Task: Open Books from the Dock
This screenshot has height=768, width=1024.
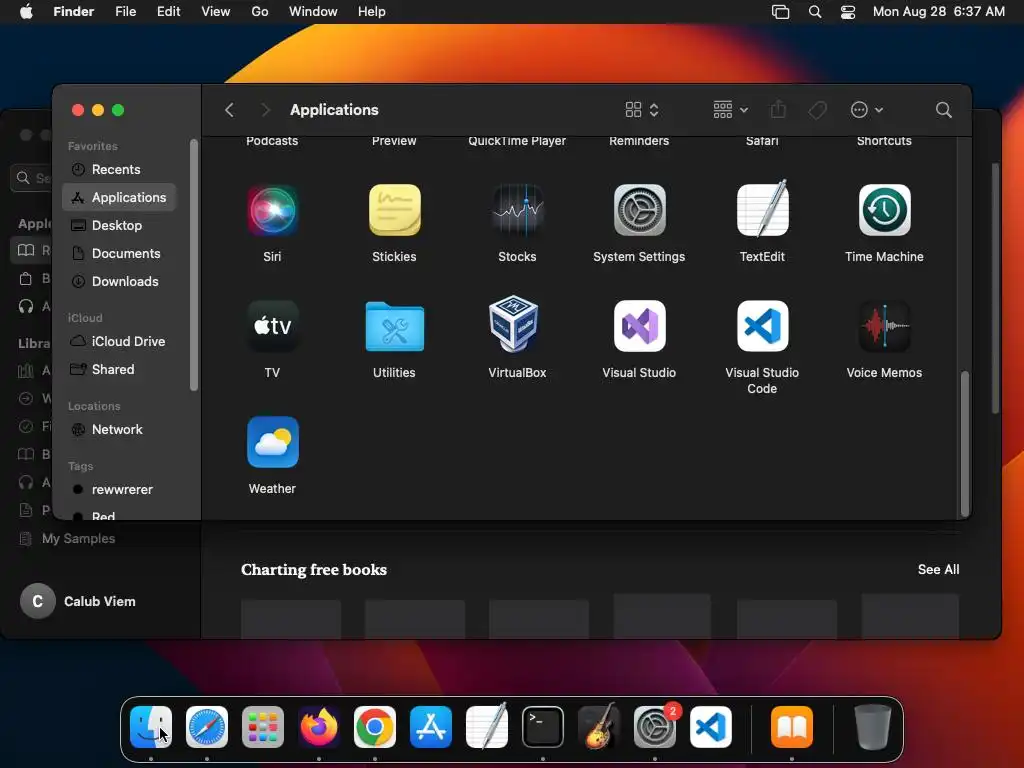Action: pyautogui.click(x=792, y=727)
